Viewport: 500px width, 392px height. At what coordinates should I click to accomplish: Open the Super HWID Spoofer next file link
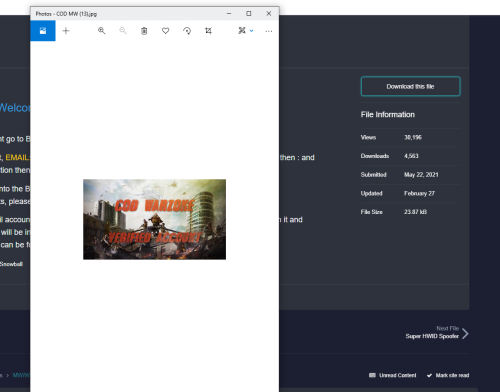[x=432, y=336]
